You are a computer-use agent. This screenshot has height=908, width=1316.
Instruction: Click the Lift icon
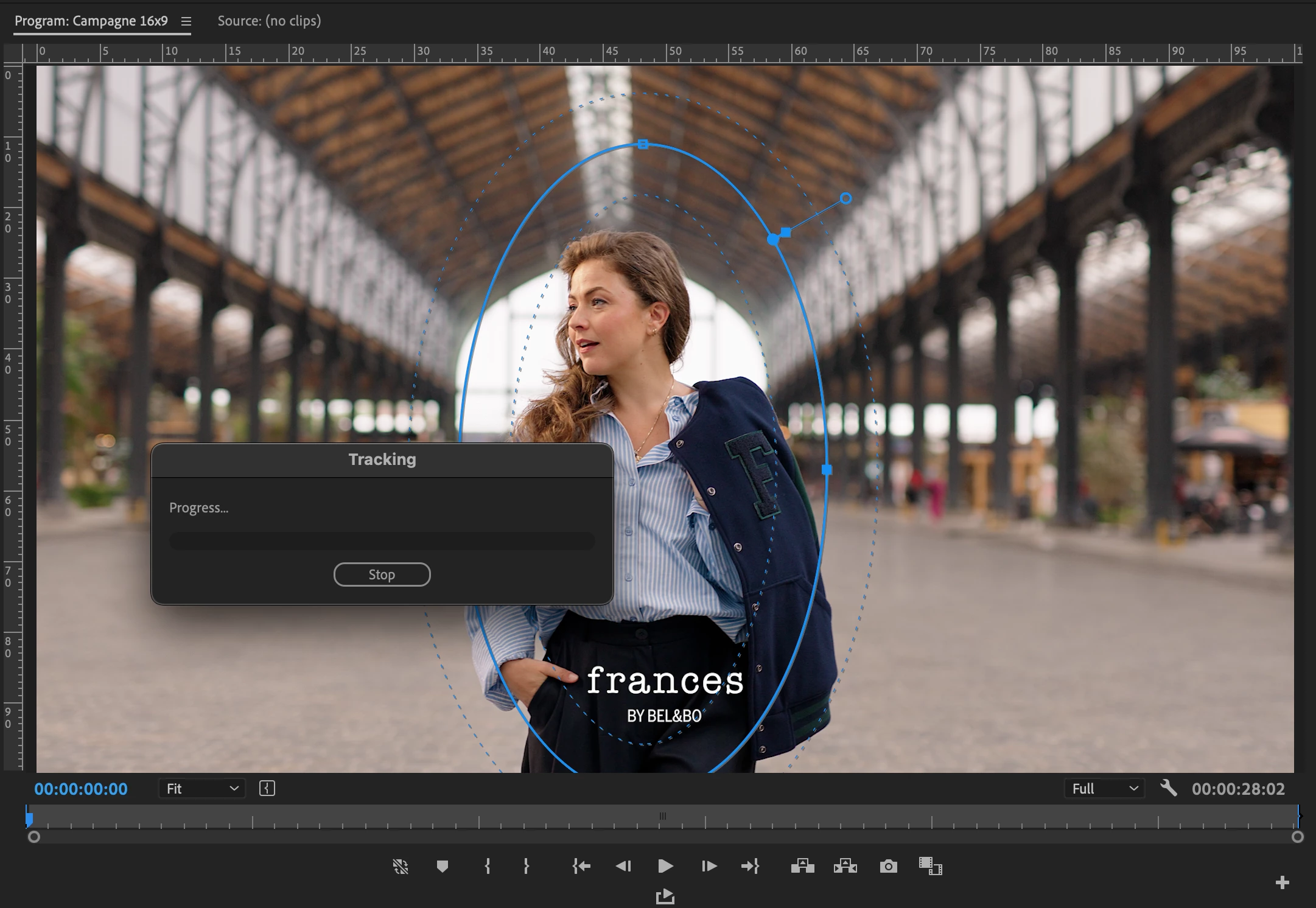pyautogui.click(x=802, y=866)
